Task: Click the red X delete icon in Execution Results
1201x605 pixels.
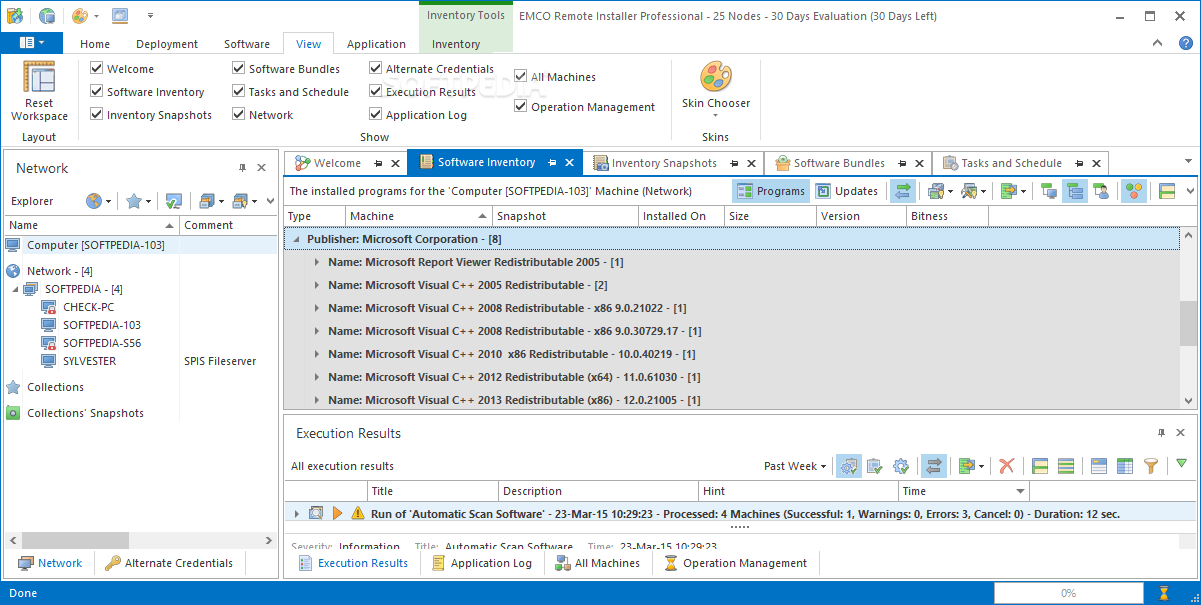Action: pyautogui.click(x=1007, y=466)
